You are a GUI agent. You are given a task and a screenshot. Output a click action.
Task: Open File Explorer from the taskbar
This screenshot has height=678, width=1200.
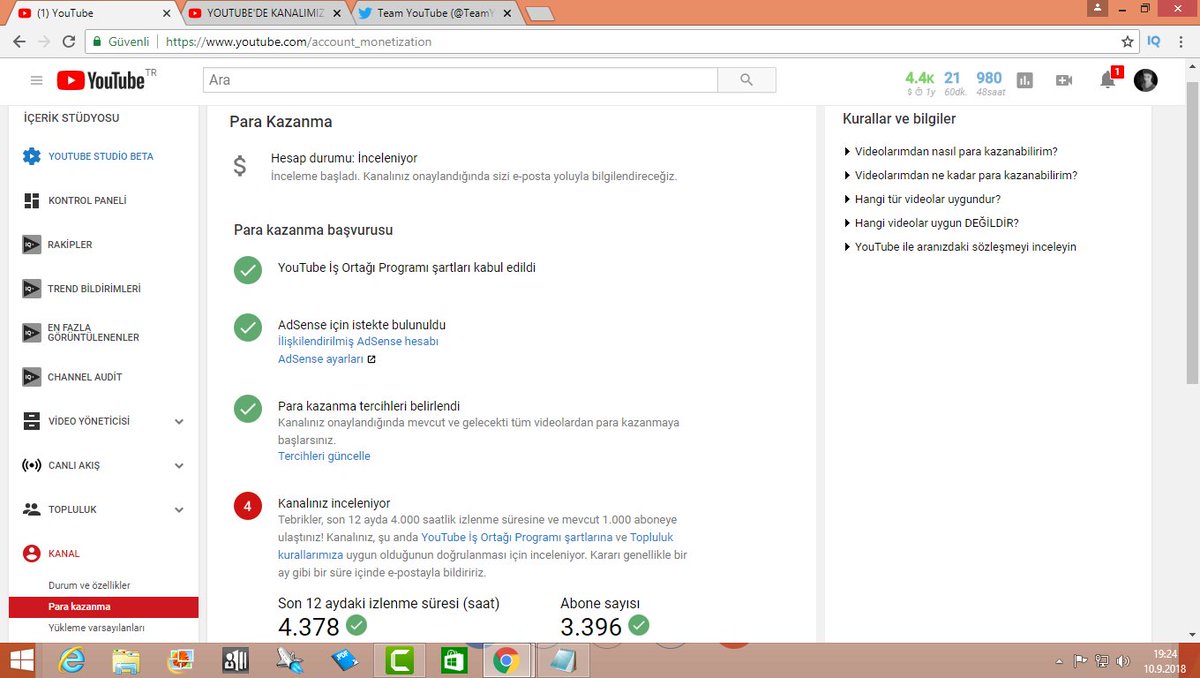pyautogui.click(x=126, y=661)
